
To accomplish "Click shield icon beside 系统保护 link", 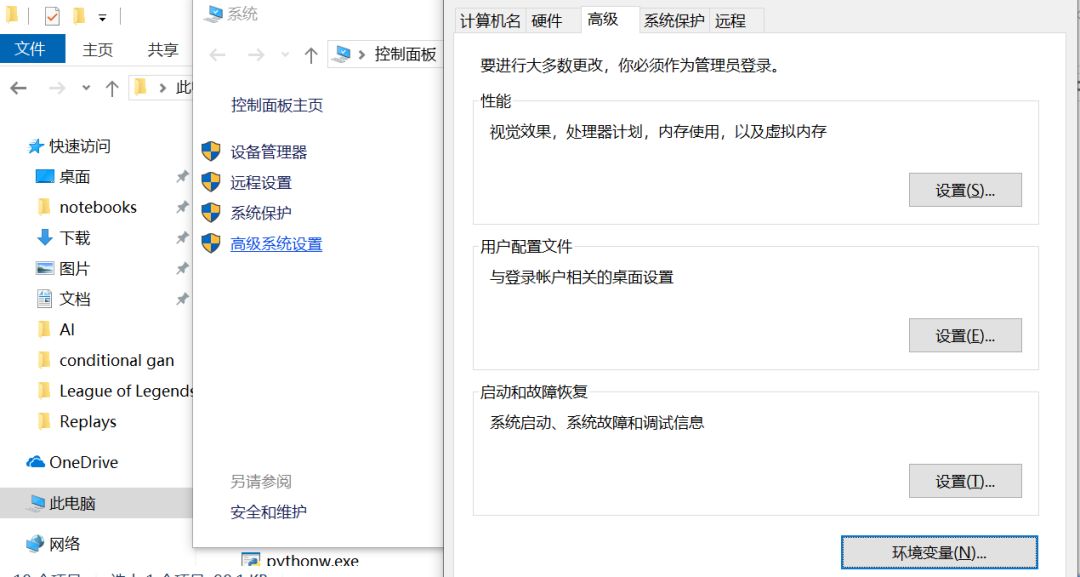I will (211, 212).
